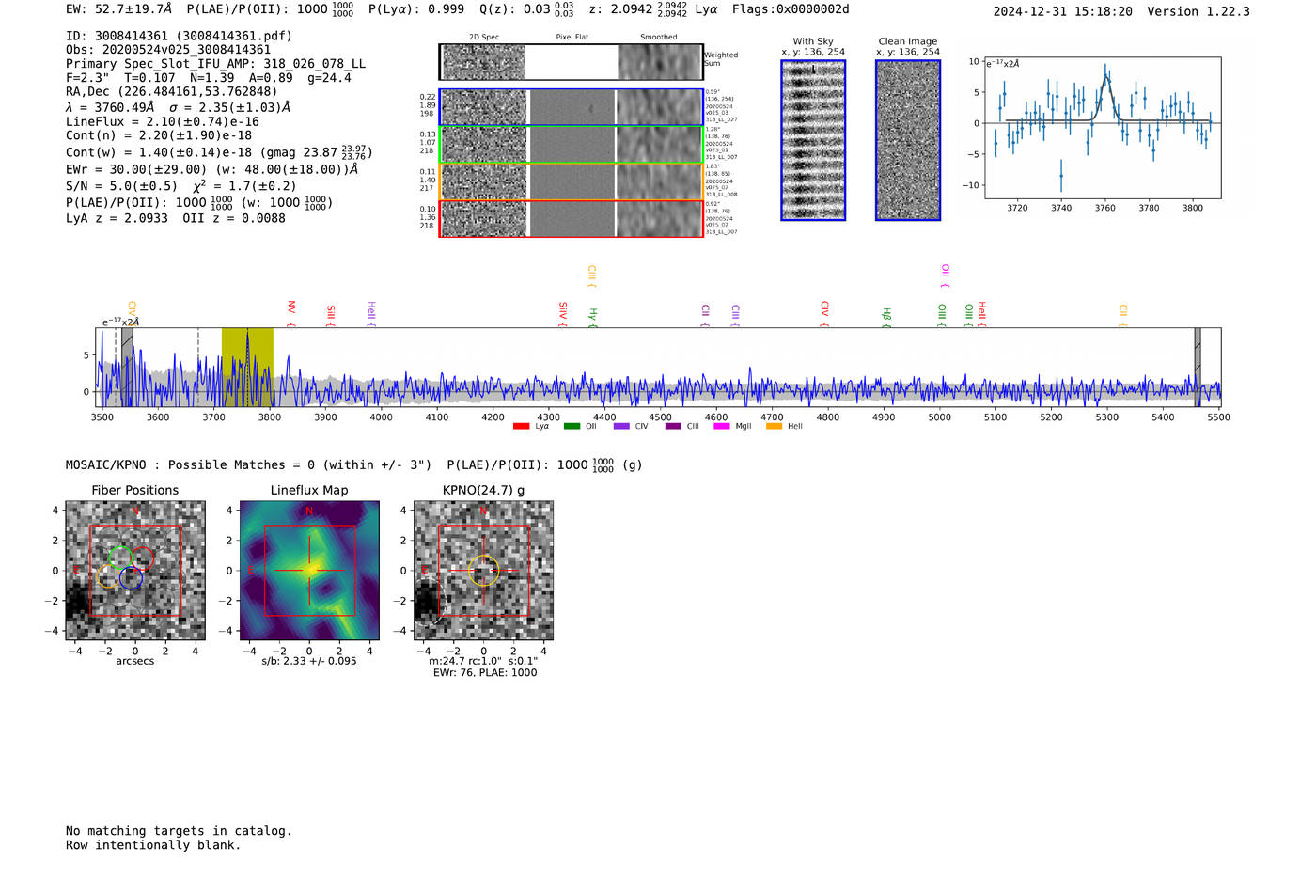Open the Clean Image cutout
Viewport: 1316px width, 896px height.
[908, 140]
